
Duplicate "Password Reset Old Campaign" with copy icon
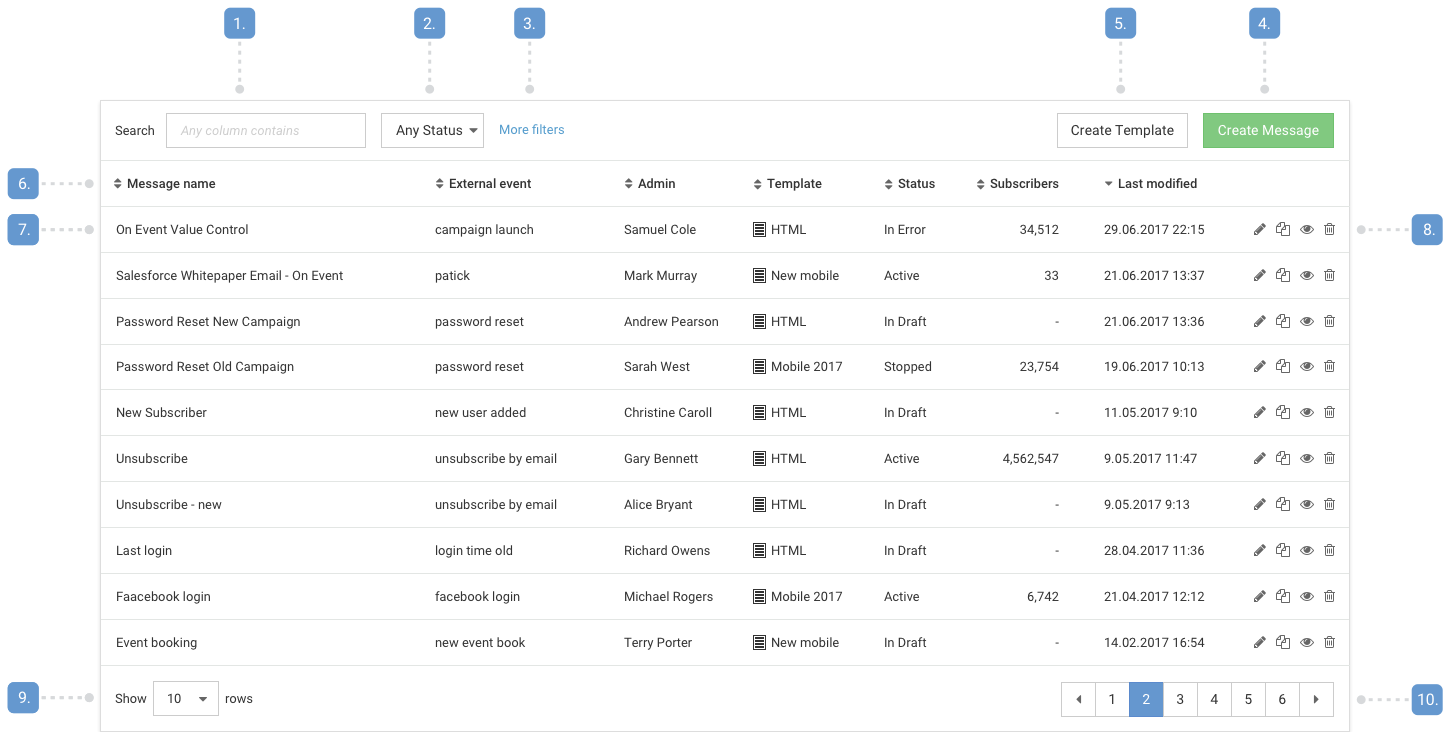1283,366
